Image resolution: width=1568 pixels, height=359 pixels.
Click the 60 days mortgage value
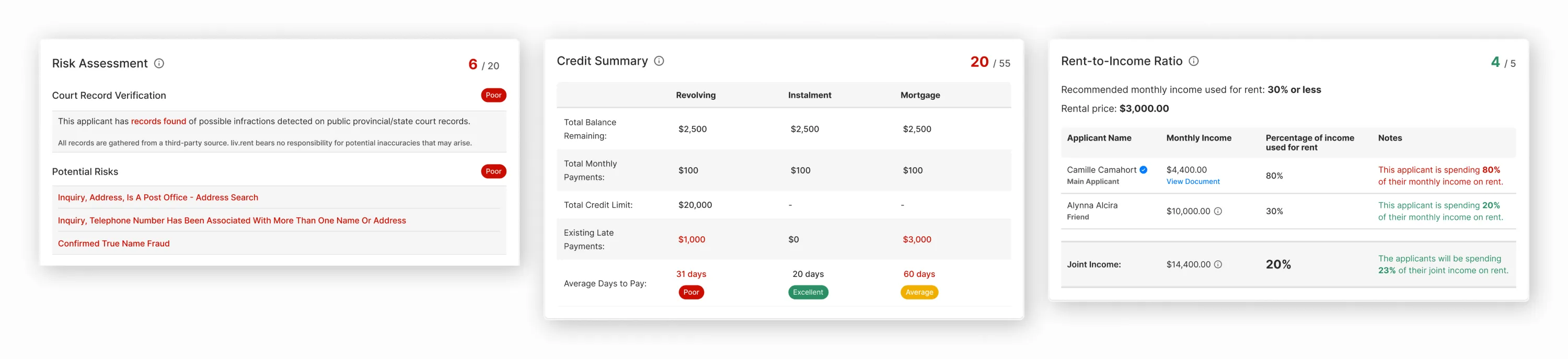tap(919, 274)
